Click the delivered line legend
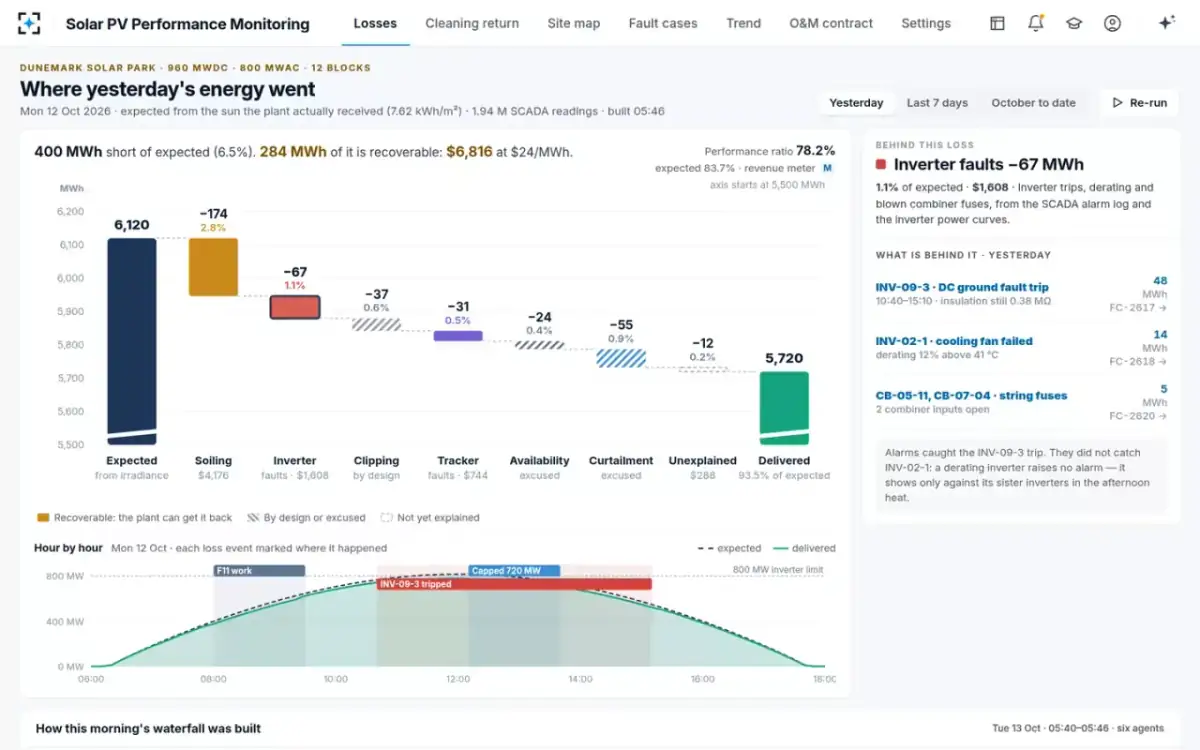The height and width of the screenshot is (750, 1200). click(803, 548)
